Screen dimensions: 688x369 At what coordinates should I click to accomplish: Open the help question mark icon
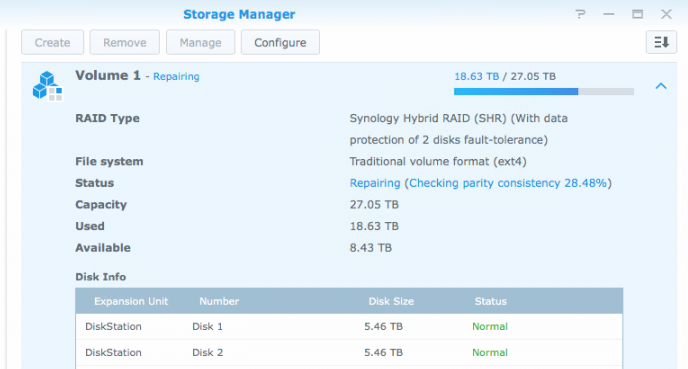tap(580, 14)
